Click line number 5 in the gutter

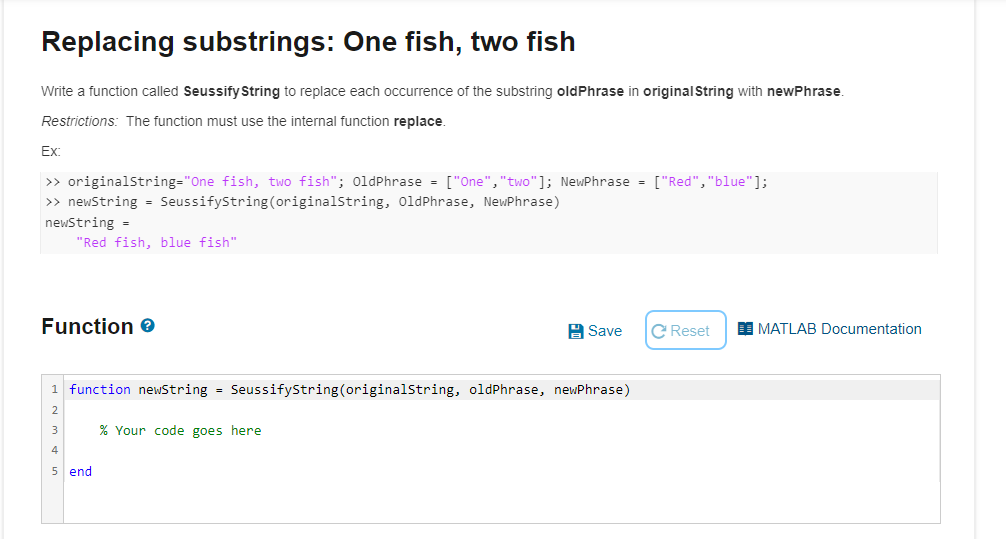[x=55, y=472]
